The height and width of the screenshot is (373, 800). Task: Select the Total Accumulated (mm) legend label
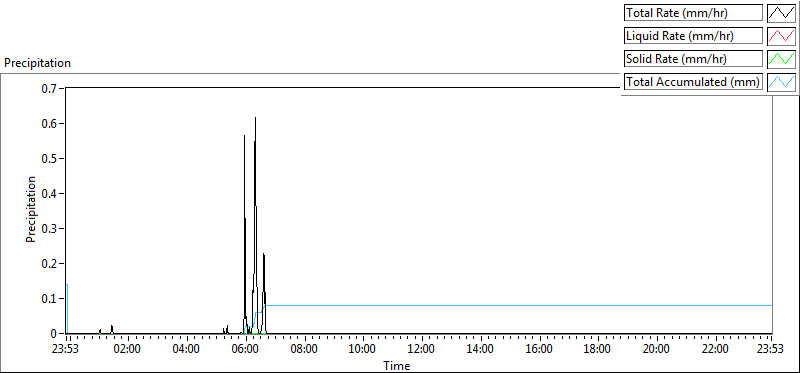pos(693,82)
